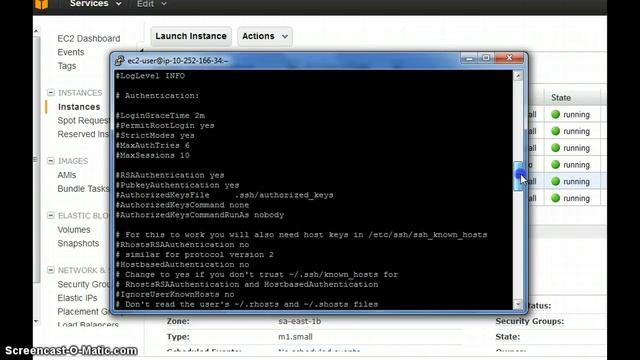The image size is (640, 360).
Task: Open the Services menu
Action: click(x=96, y=4)
